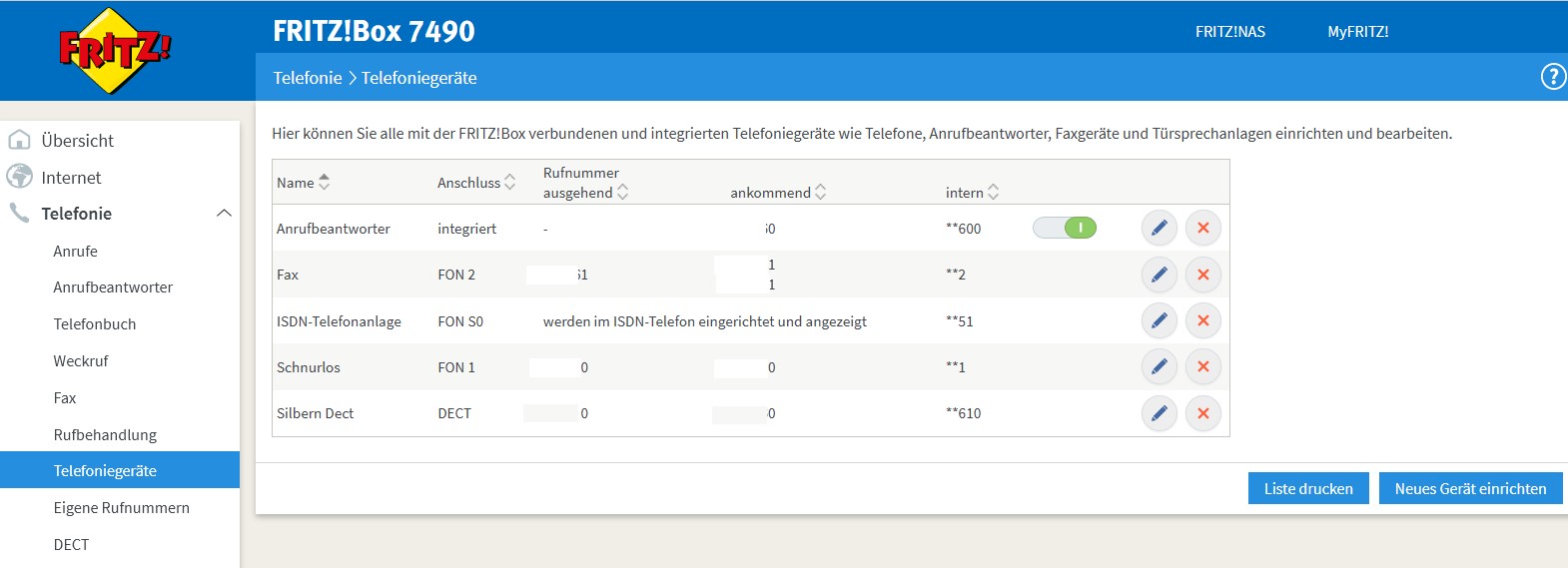Click Telefoniegeräte in the breadcrumb
The height and width of the screenshot is (568, 1568).
tap(418, 78)
